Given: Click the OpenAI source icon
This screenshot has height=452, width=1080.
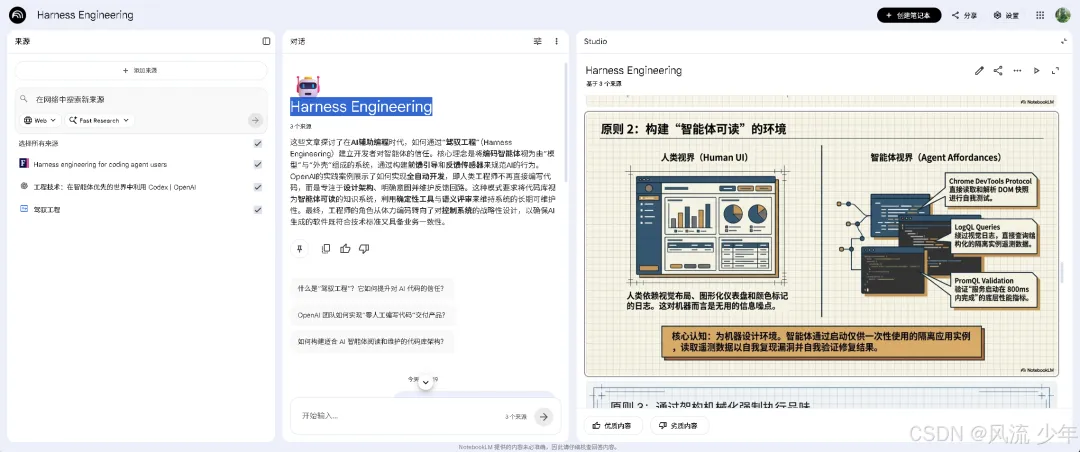Looking at the screenshot, I should tap(24, 186).
